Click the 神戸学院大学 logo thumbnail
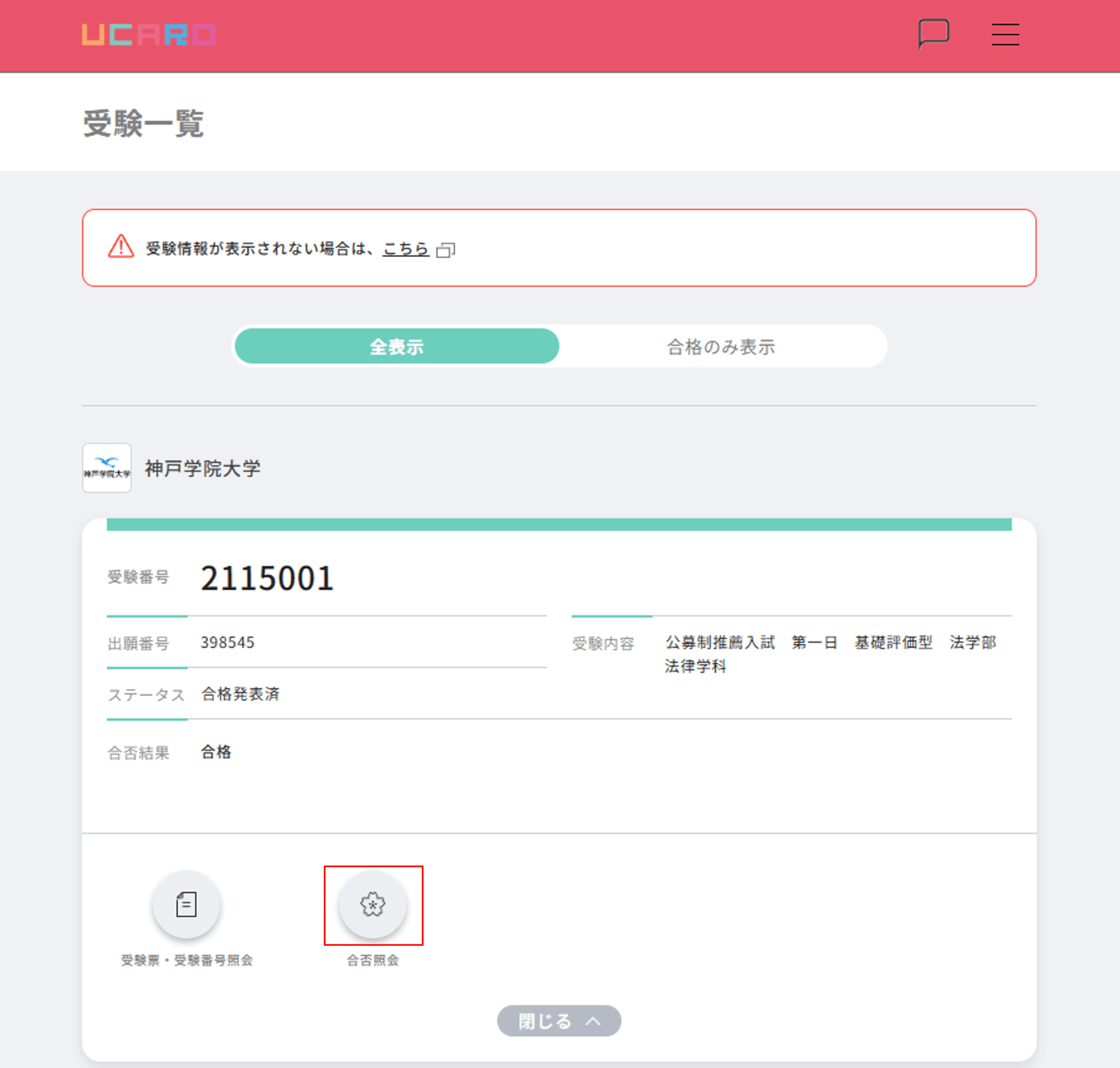The height and width of the screenshot is (1068, 1120). point(107,468)
